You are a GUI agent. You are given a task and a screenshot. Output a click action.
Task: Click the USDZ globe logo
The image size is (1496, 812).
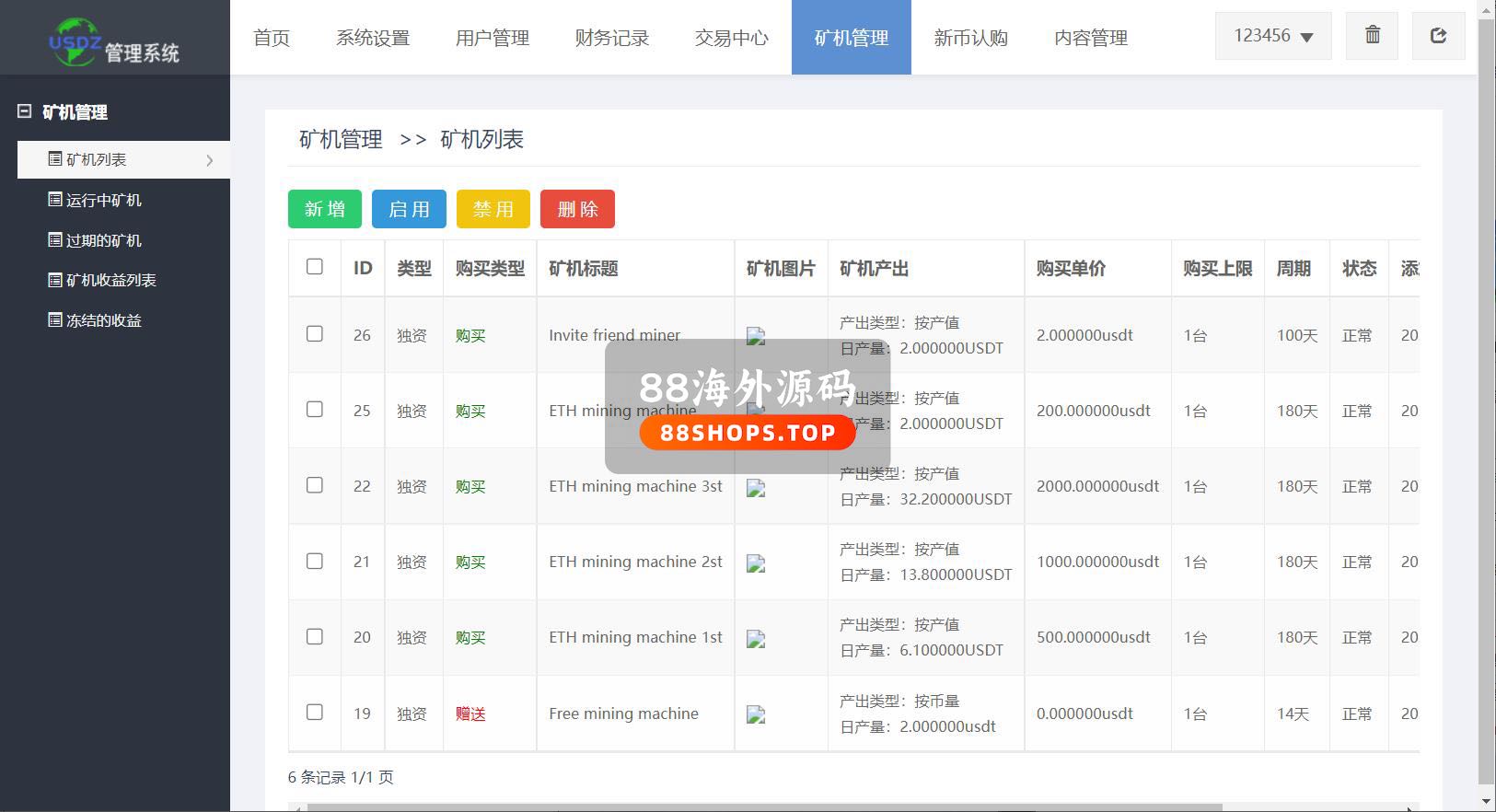tap(74, 42)
